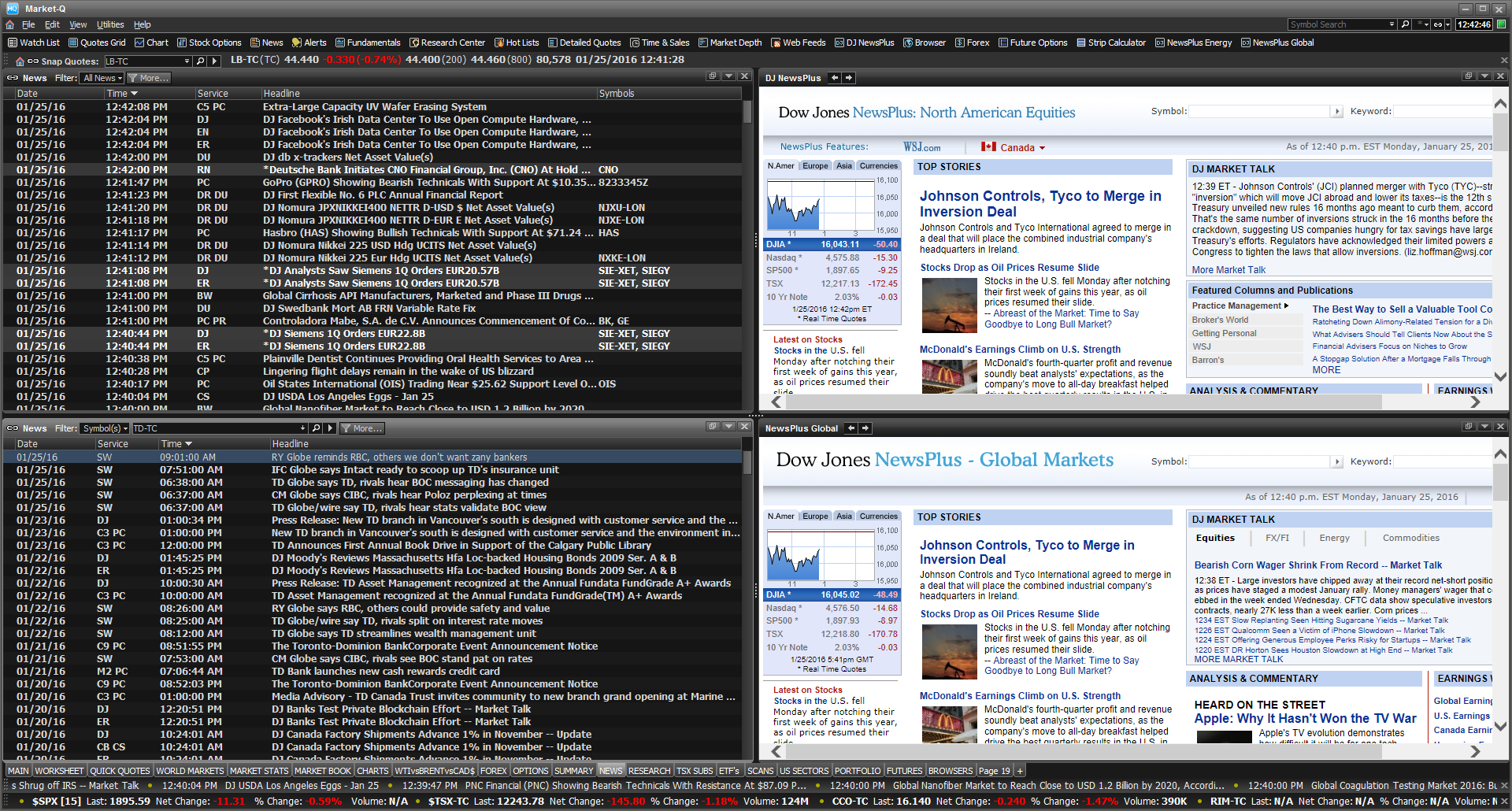Open Web Feeds

tap(798, 43)
